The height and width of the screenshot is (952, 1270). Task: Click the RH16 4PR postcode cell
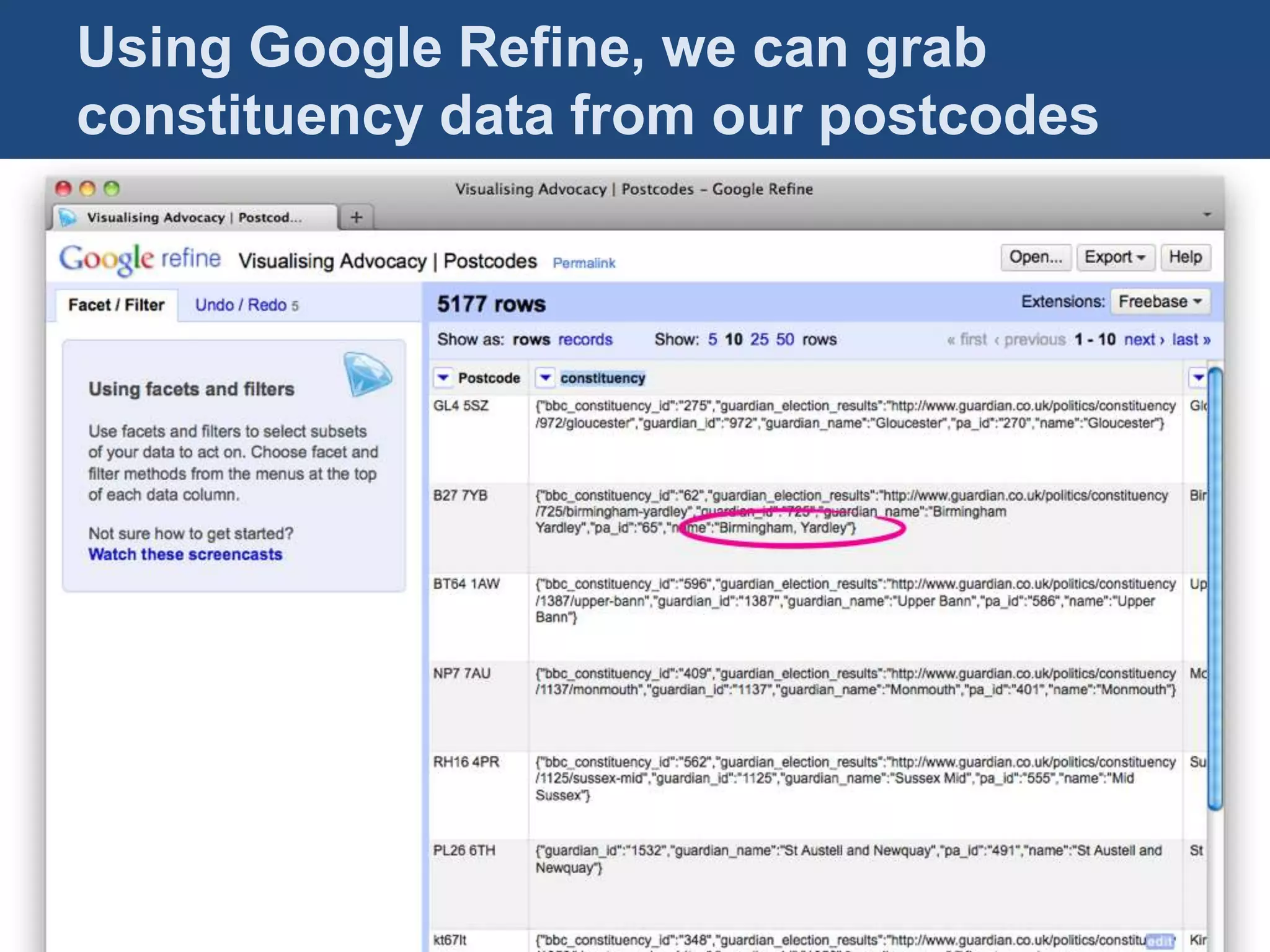click(479, 795)
